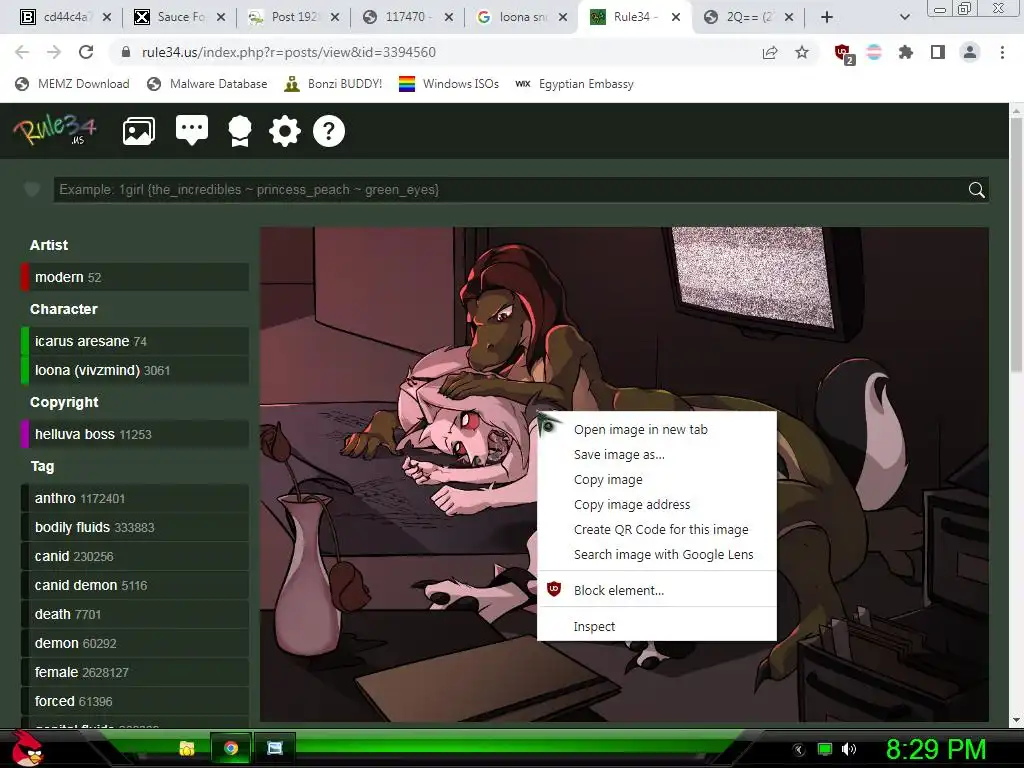Open the volume speaker tray icon
Image resolution: width=1024 pixels, height=768 pixels.
(848, 749)
